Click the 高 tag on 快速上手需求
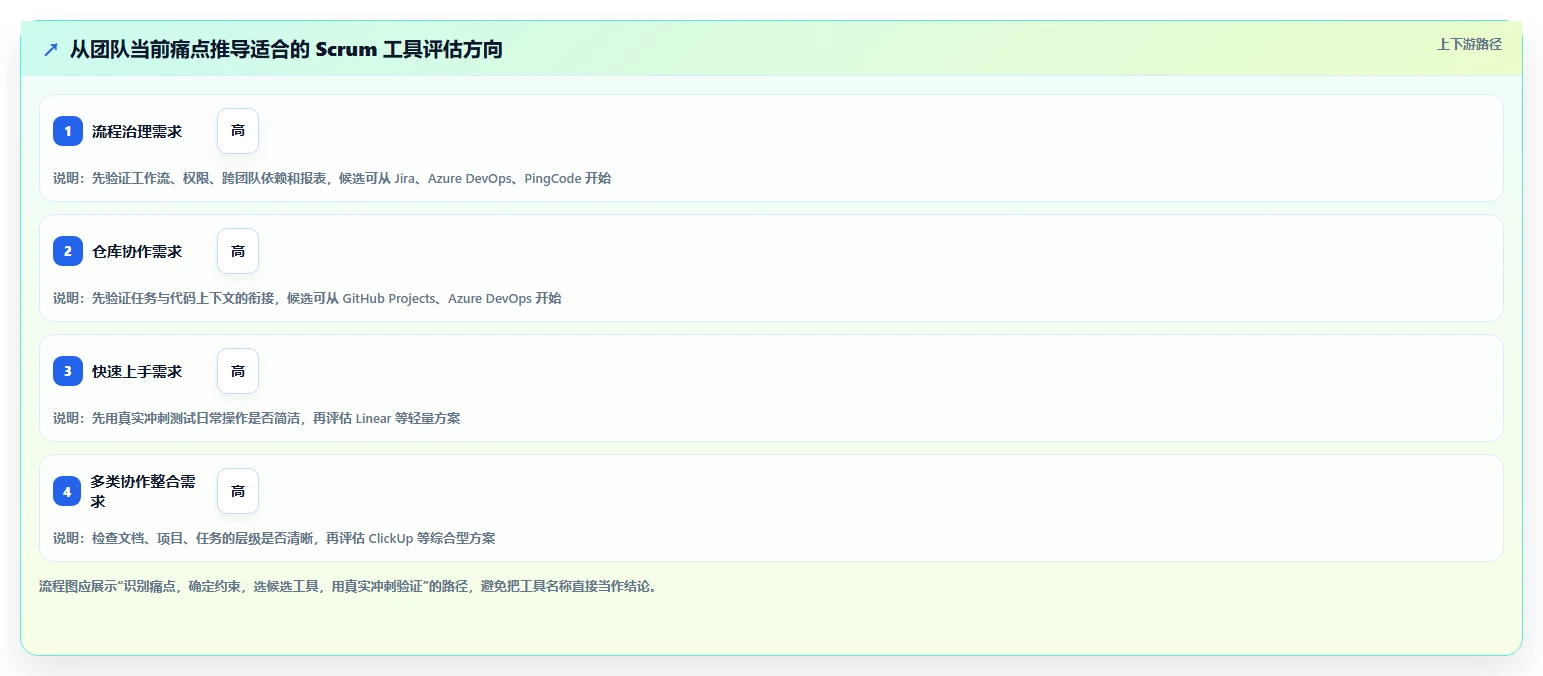The height and width of the screenshot is (676, 1543). click(238, 371)
